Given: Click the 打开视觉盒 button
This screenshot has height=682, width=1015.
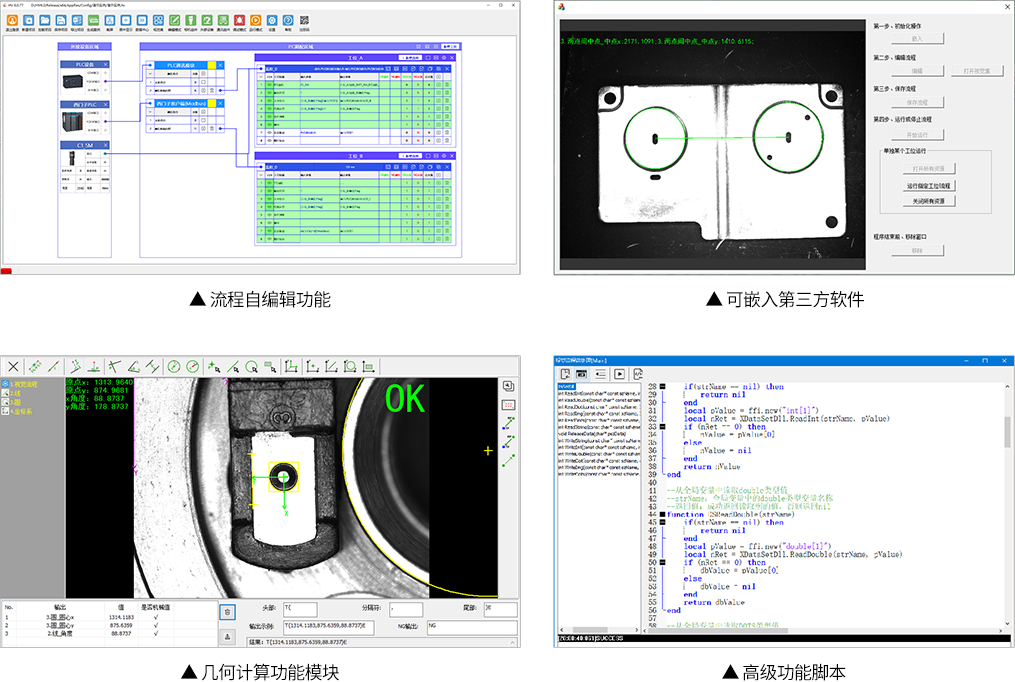Looking at the screenshot, I should click(977, 71).
